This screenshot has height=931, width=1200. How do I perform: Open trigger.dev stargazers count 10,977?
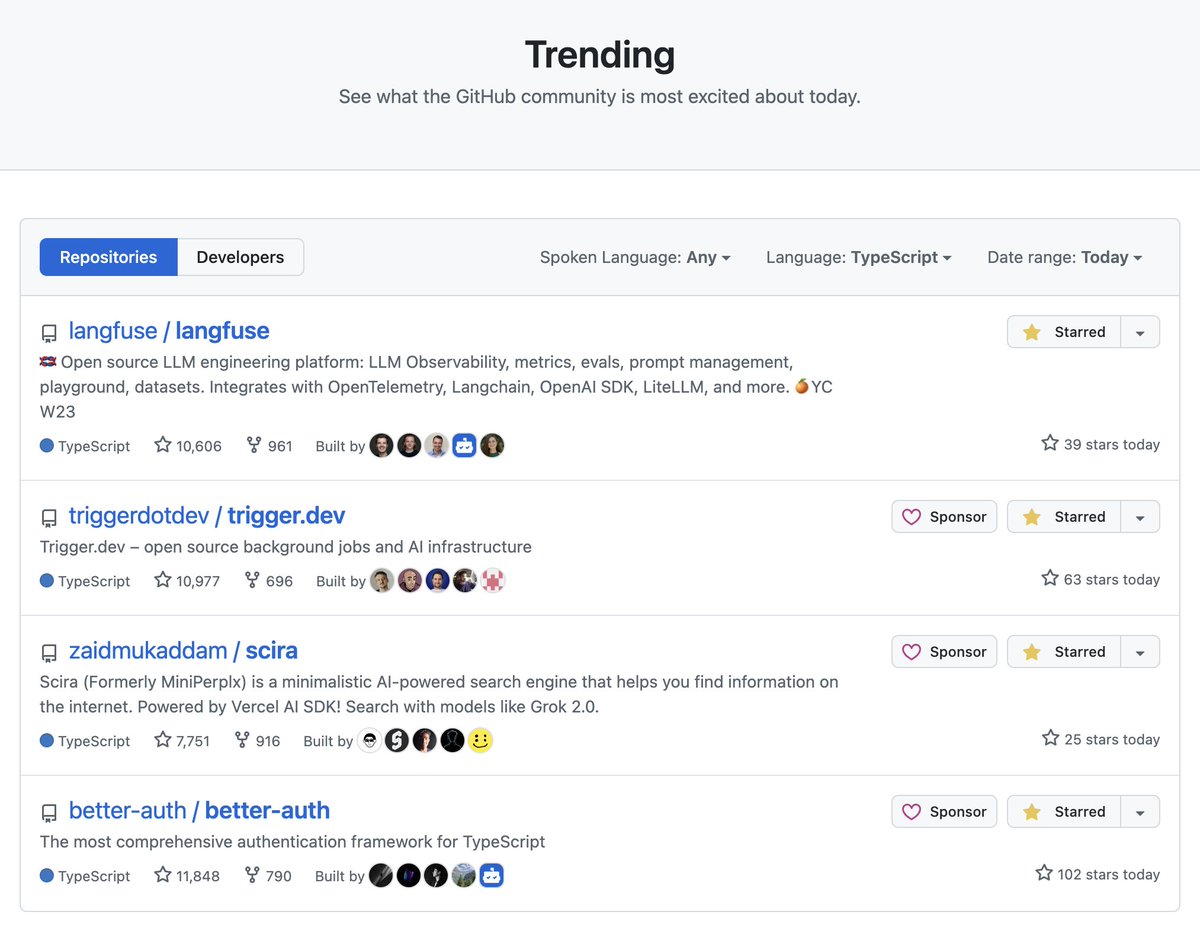point(187,580)
